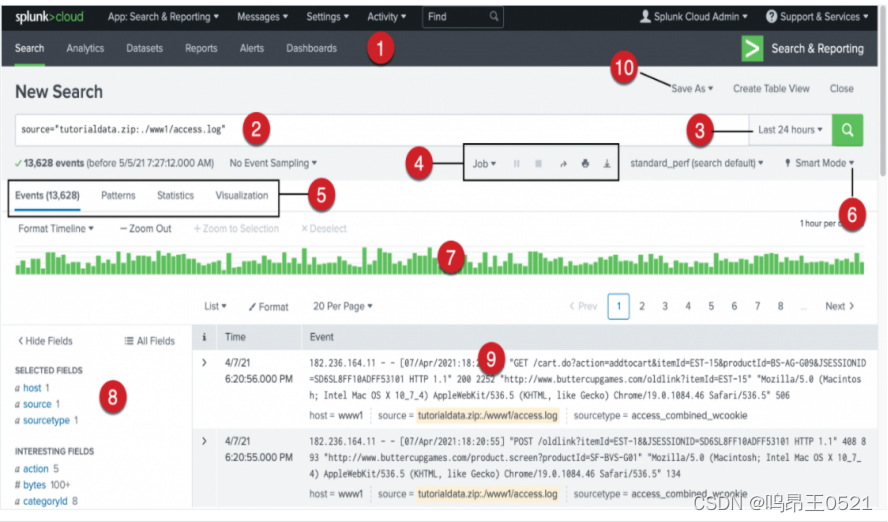
Task: Click the print results icon
Action: 585,164
